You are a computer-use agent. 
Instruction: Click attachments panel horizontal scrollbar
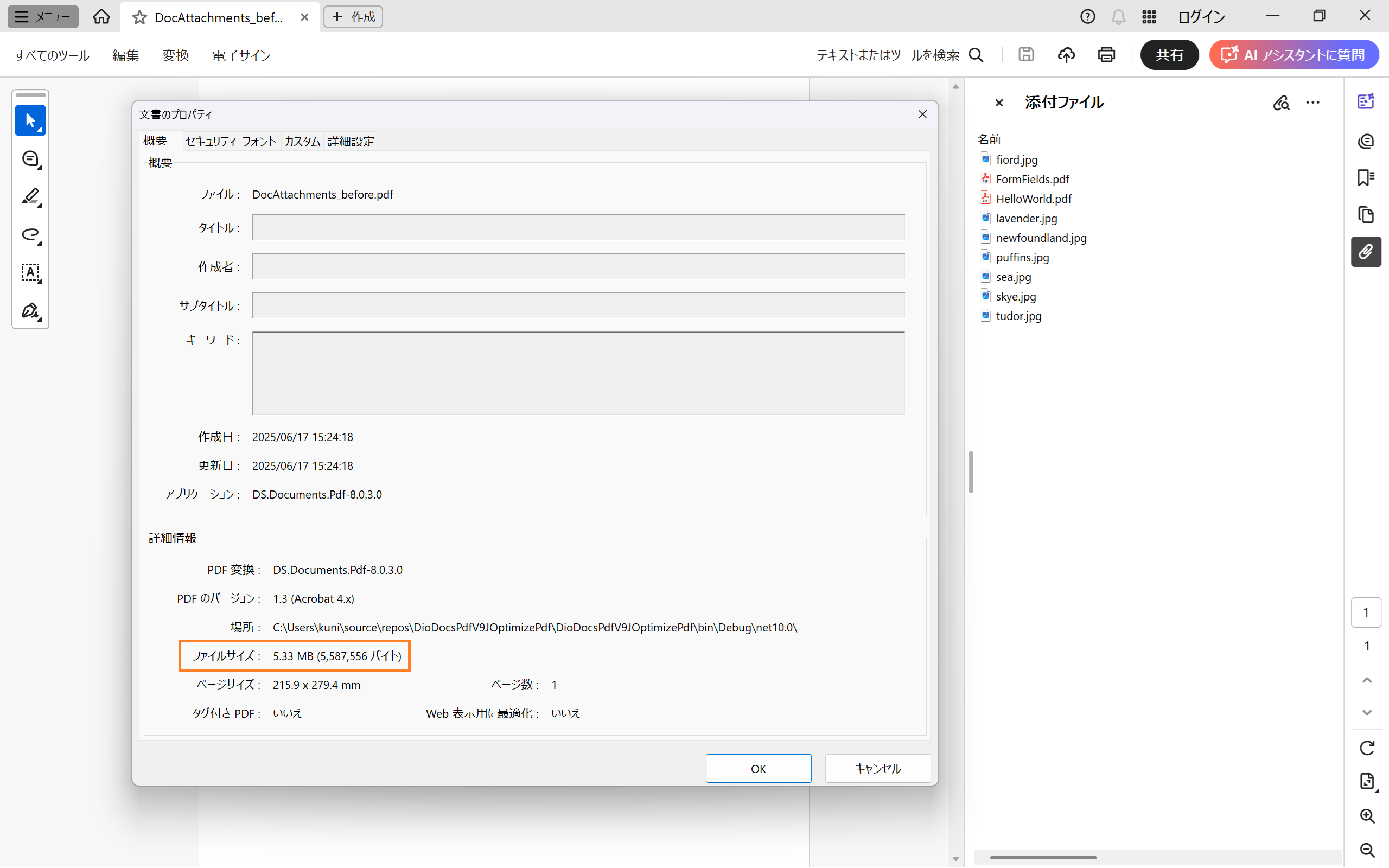pos(1042,857)
